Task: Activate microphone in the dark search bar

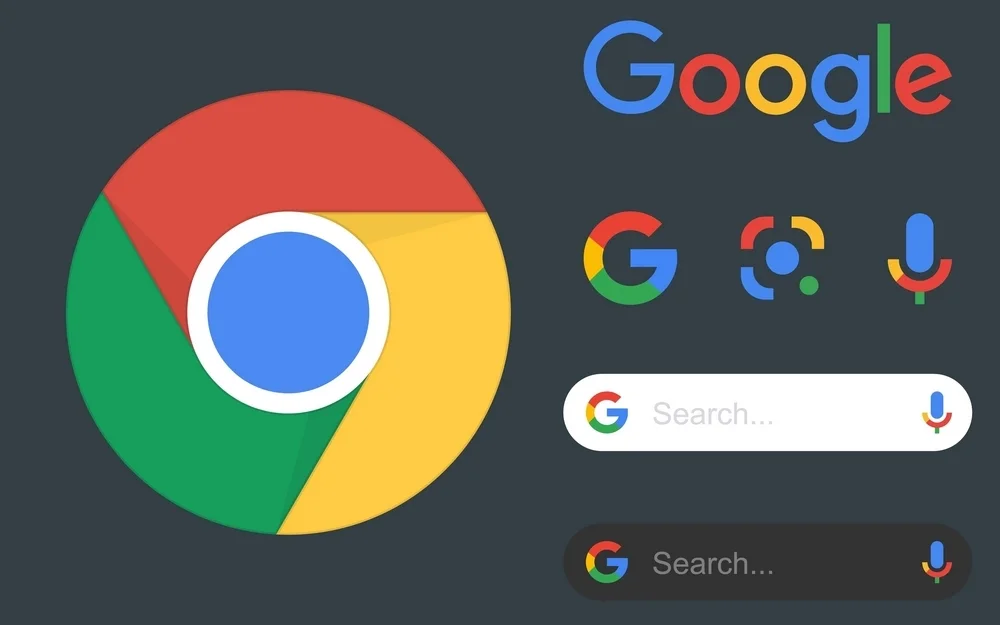Action: coord(936,562)
